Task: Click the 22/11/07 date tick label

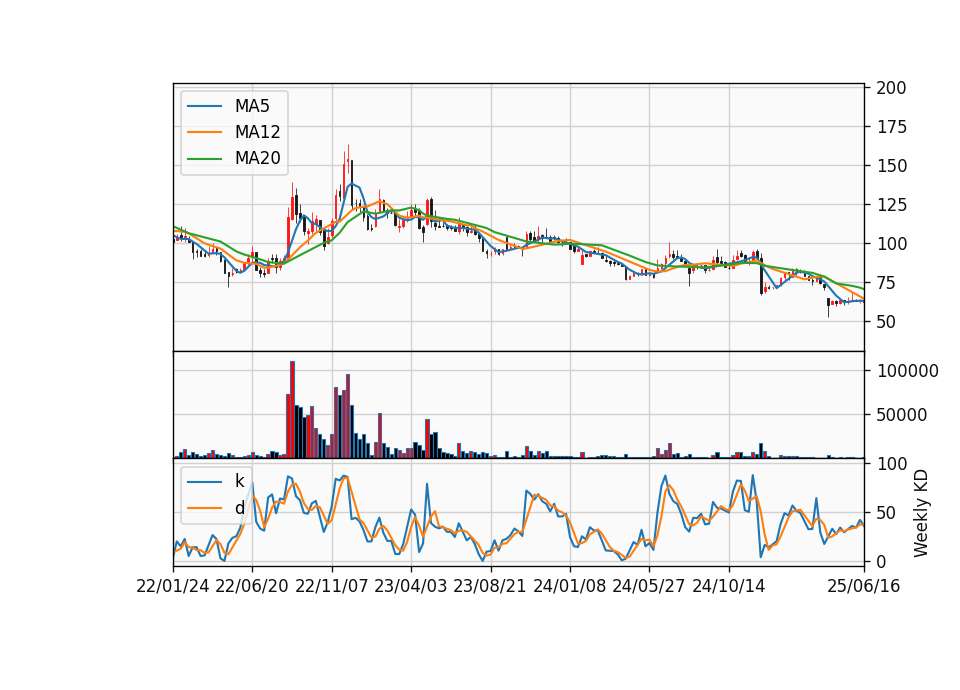Action: pos(332,587)
